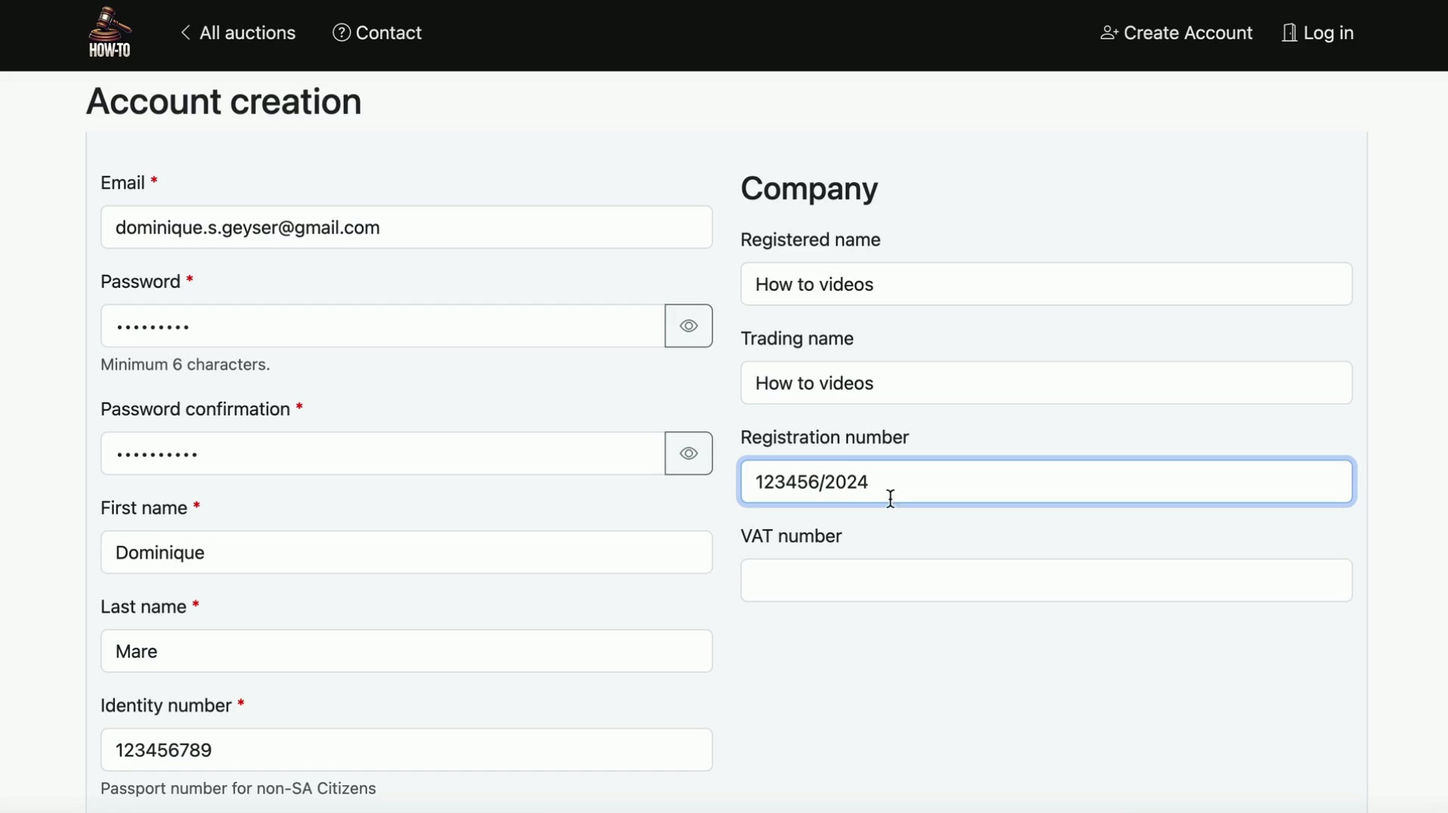Click the HOW-TO gavel logo
1448x813 pixels.
pyautogui.click(x=109, y=31)
